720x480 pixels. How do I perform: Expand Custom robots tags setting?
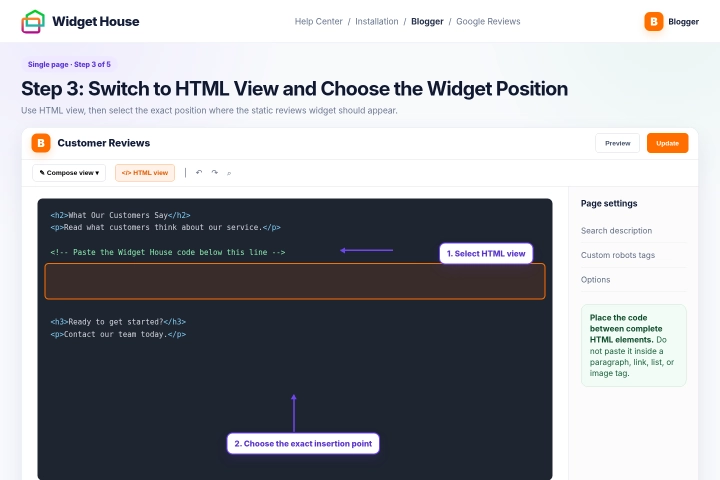(633, 255)
